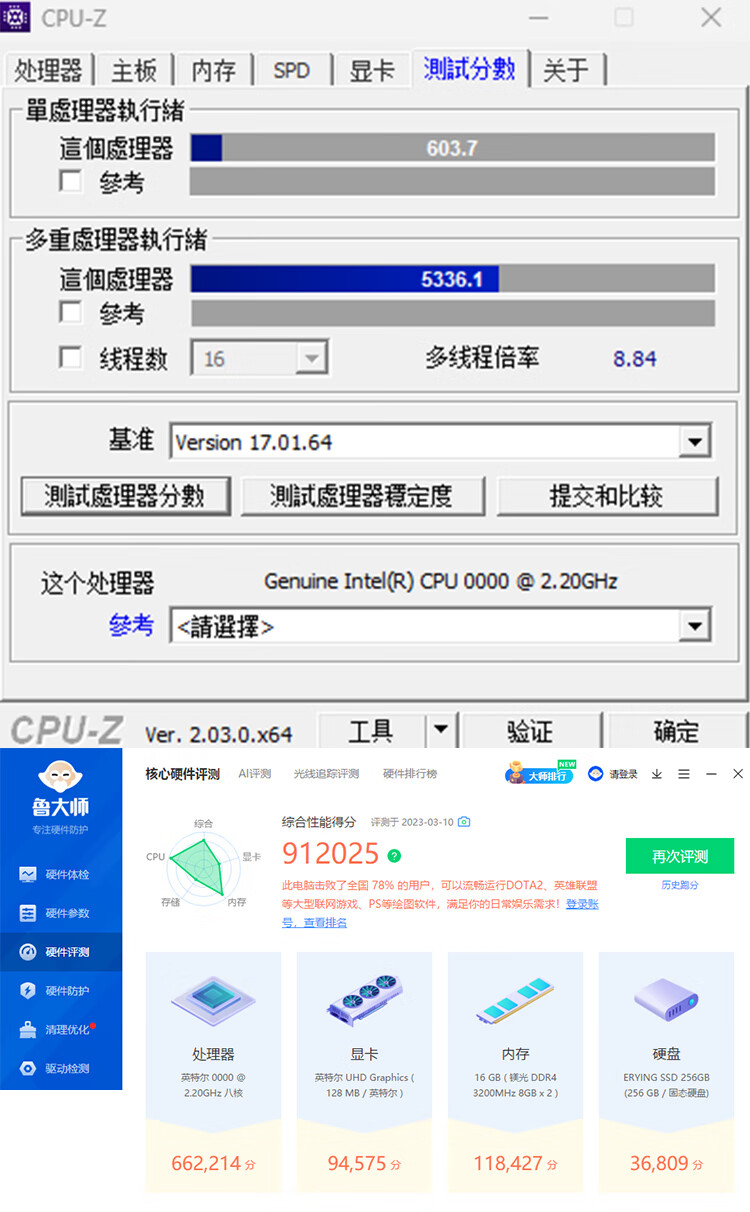
Task: Open 硬件防护 in Ludashi sidebar
Action: 60,990
